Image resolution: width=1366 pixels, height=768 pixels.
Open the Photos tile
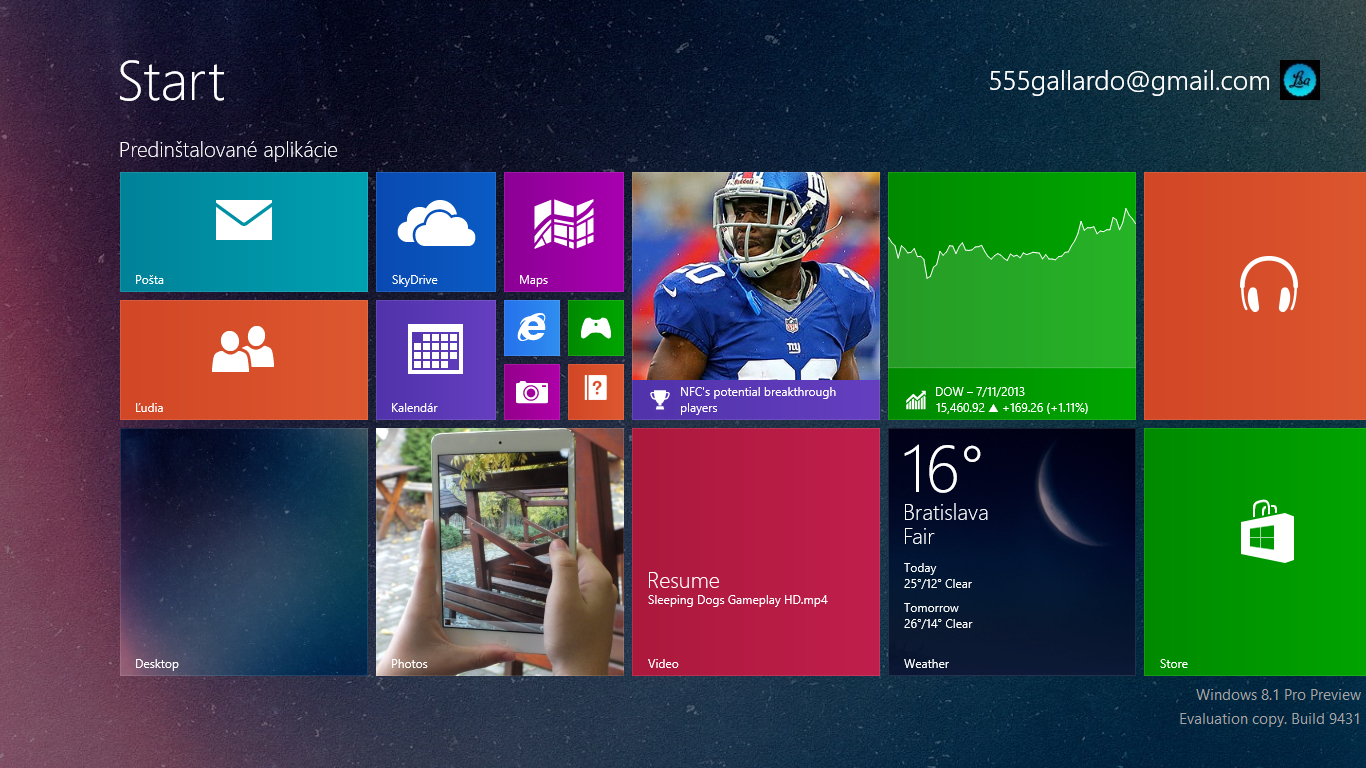500,552
